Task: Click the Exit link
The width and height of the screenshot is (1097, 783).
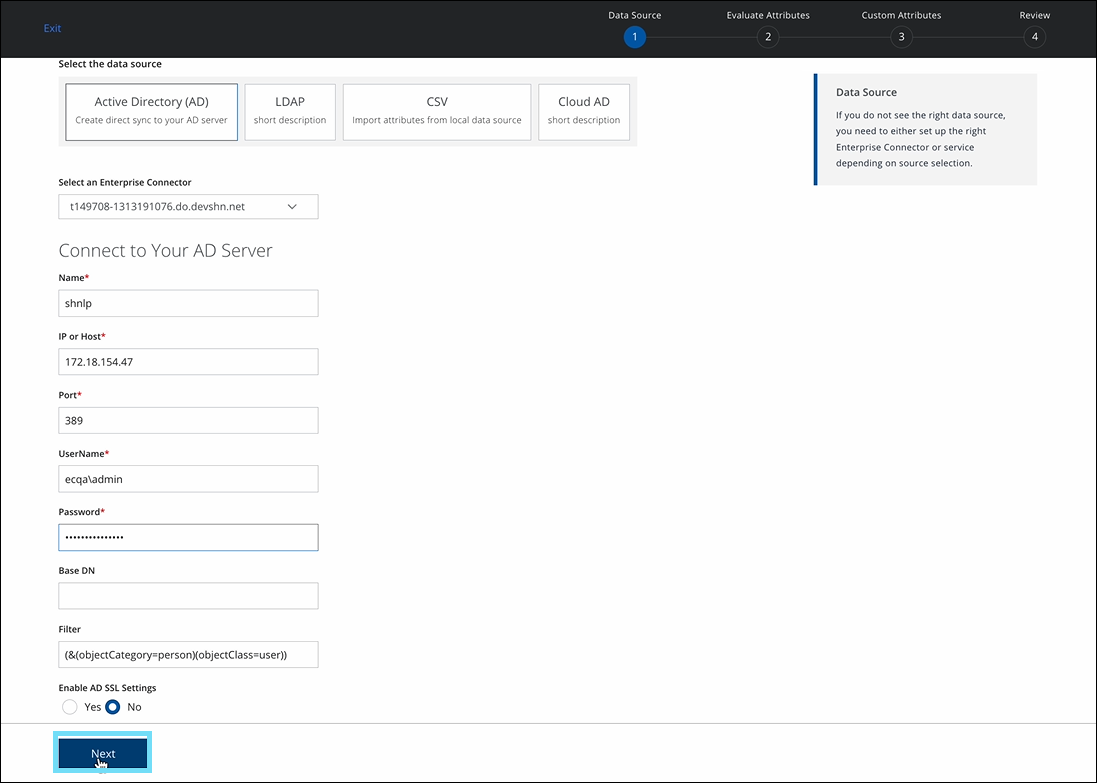Action: click(53, 28)
